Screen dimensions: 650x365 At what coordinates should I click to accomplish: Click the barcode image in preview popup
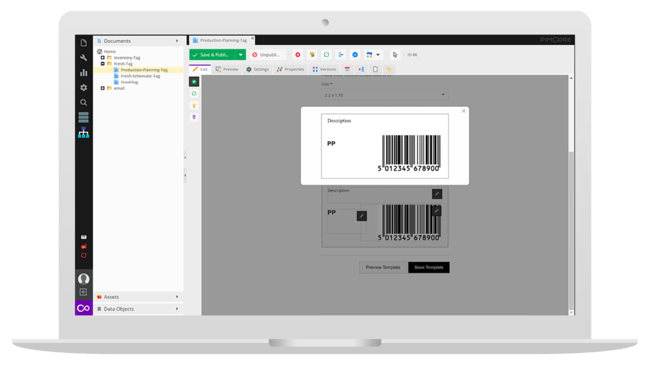pos(410,153)
